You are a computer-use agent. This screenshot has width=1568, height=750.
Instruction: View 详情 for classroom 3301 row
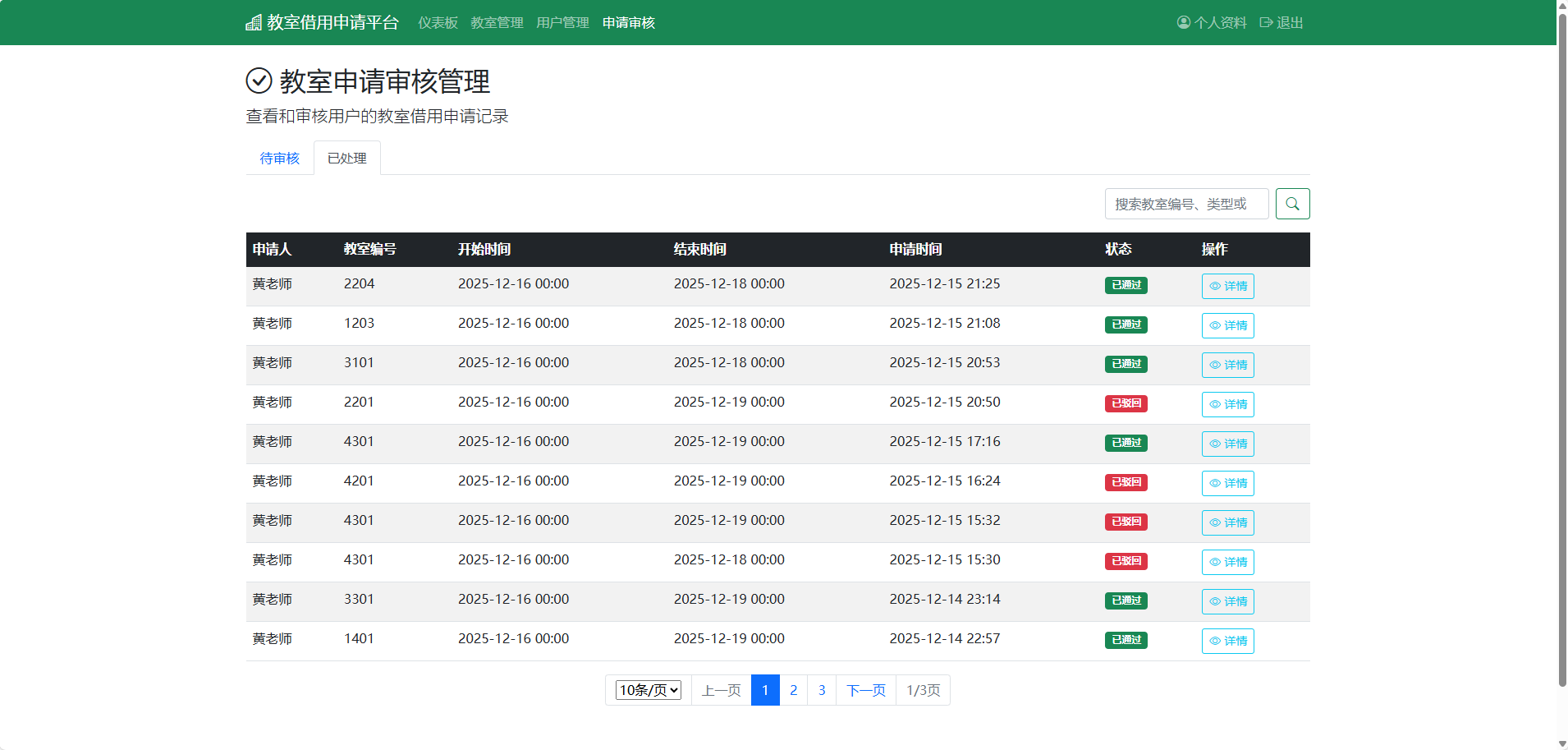pos(1227,601)
